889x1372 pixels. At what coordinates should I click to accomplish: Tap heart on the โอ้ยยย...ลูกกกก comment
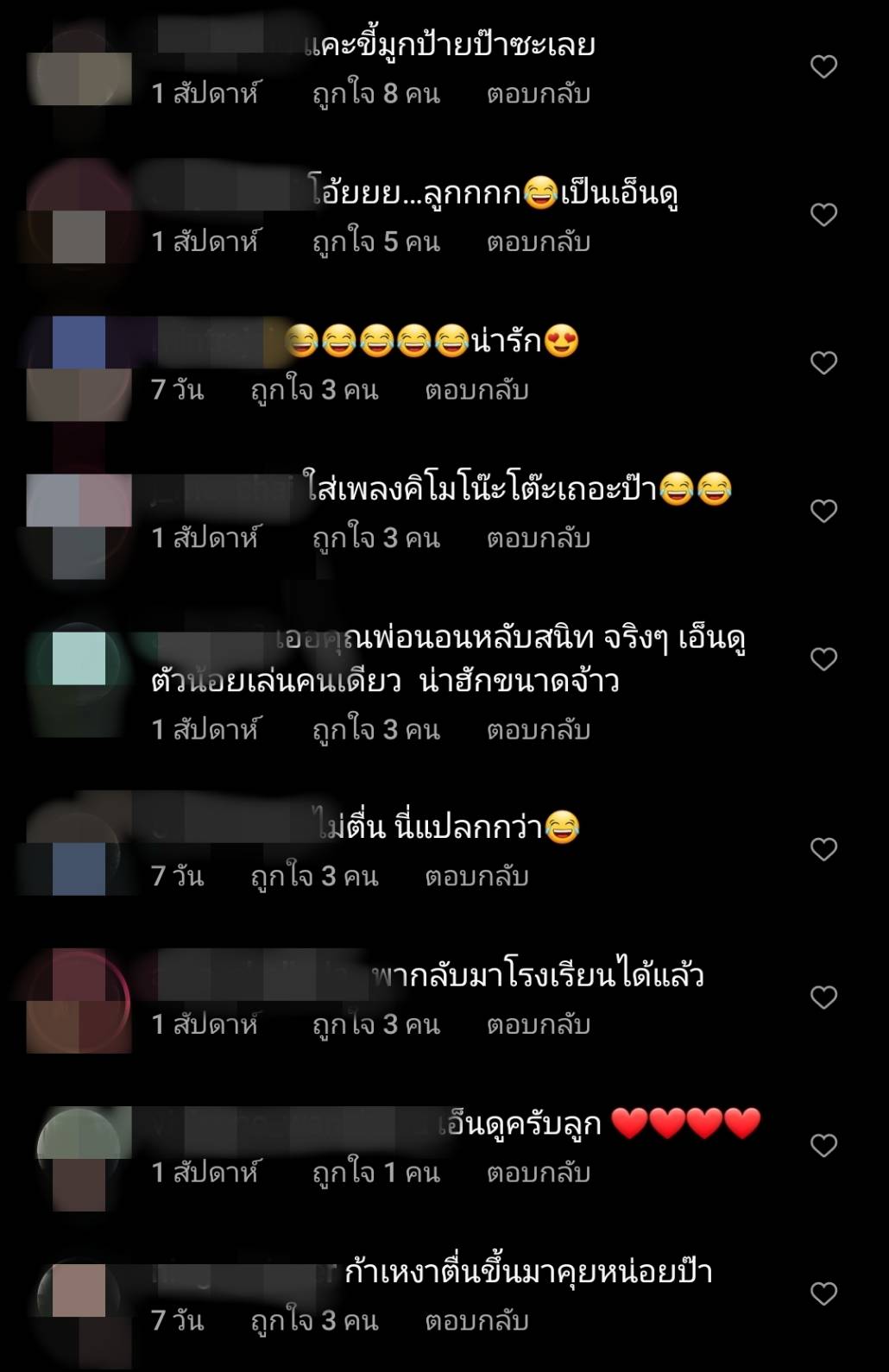(x=823, y=214)
